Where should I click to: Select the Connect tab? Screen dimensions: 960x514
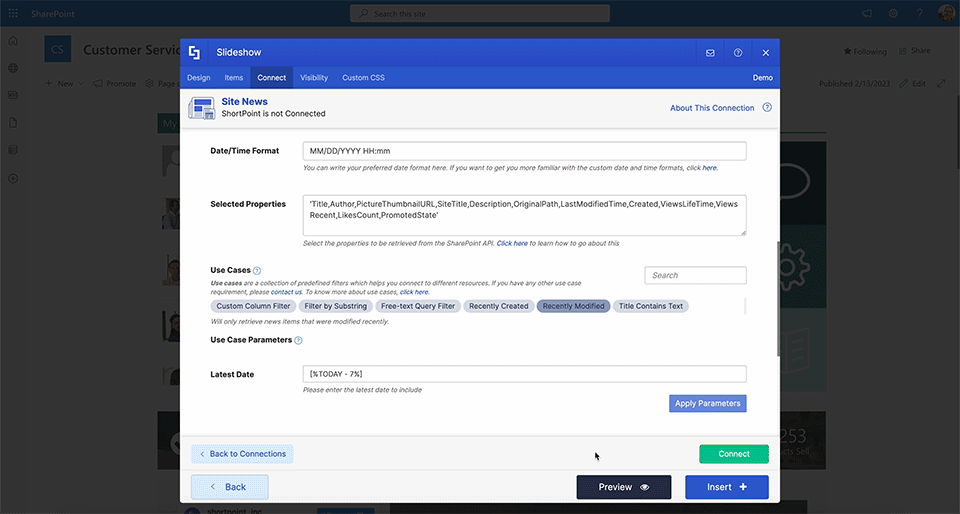click(x=271, y=78)
